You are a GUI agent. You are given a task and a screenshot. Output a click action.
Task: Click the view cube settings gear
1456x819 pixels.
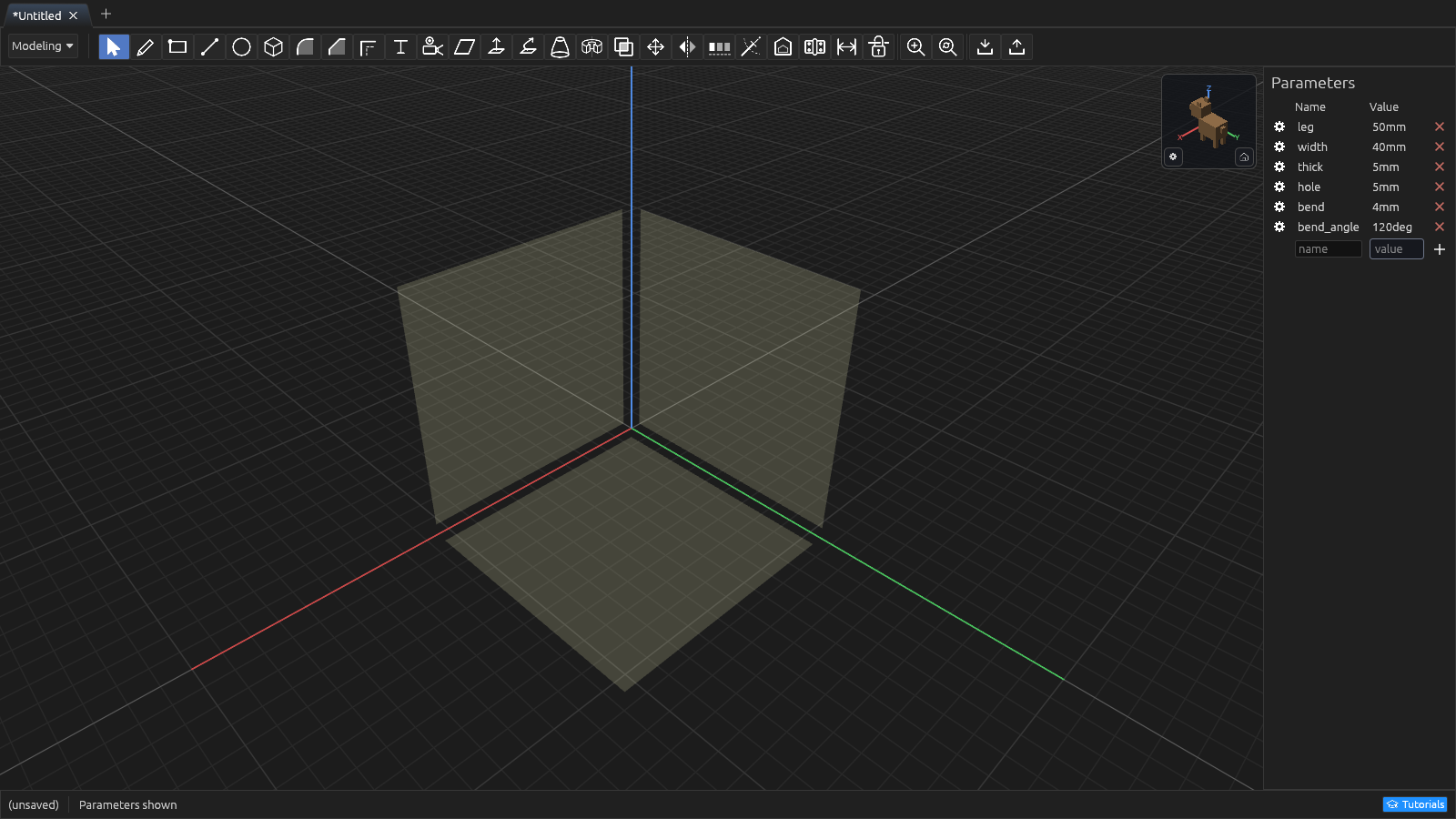[1173, 157]
